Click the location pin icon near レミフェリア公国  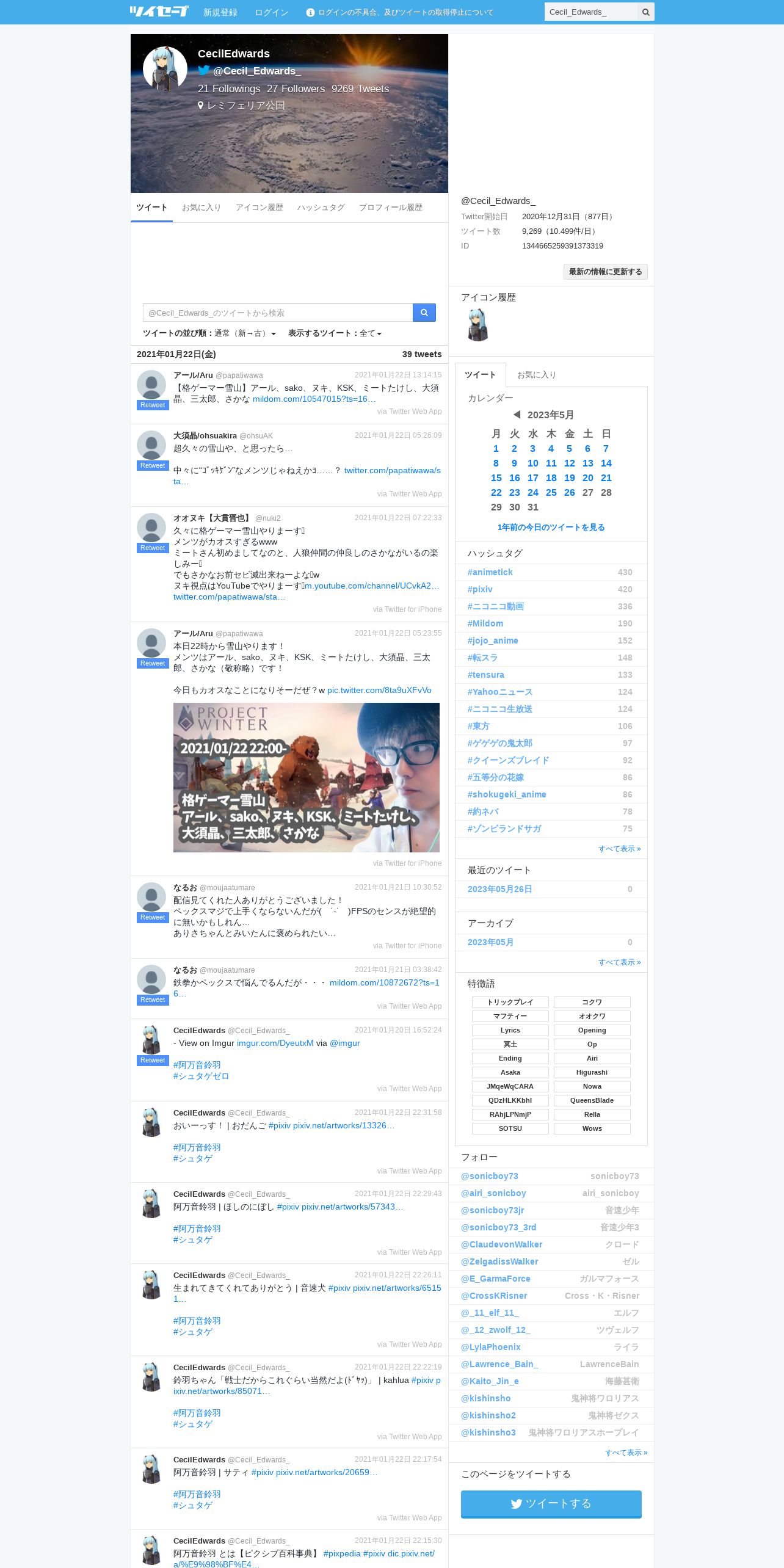(x=200, y=106)
